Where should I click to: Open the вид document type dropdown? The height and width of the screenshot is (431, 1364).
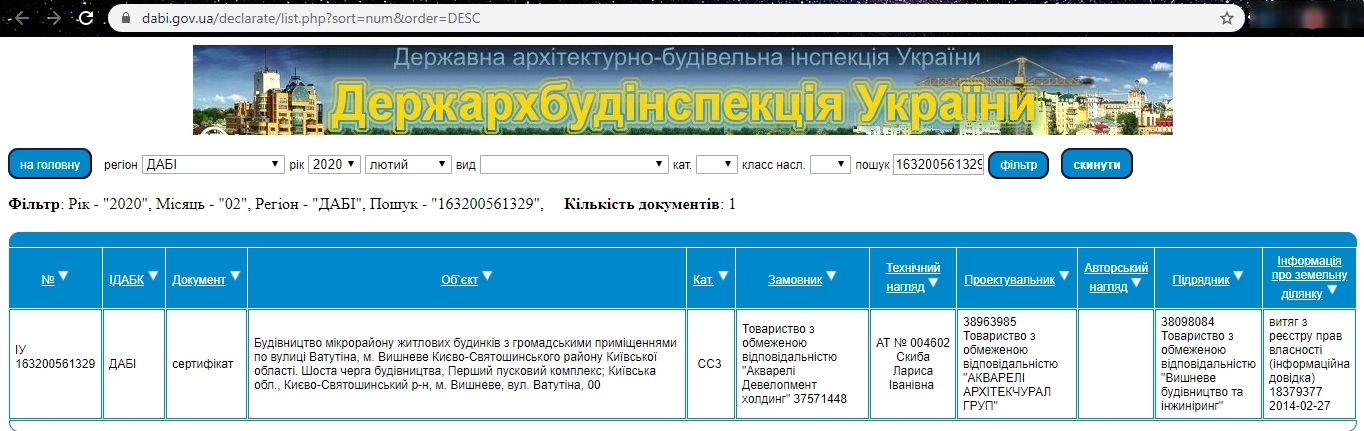[574, 164]
